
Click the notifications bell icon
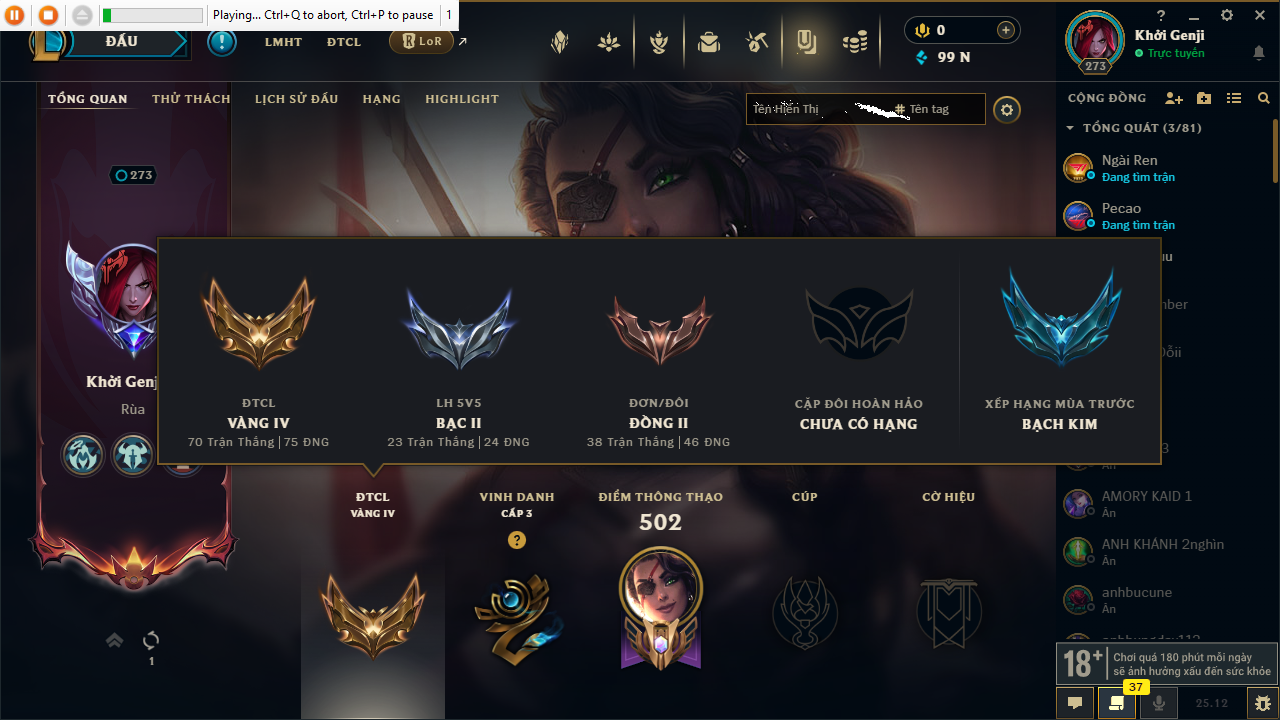pos(1259,53)
